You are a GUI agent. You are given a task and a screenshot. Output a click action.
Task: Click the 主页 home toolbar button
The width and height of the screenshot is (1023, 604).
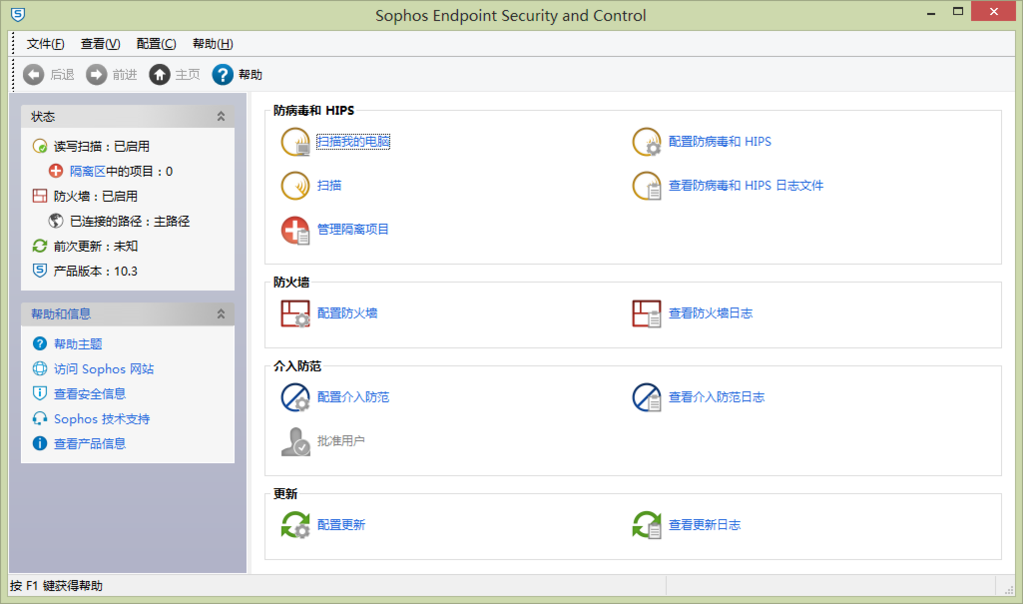[174, 74]
